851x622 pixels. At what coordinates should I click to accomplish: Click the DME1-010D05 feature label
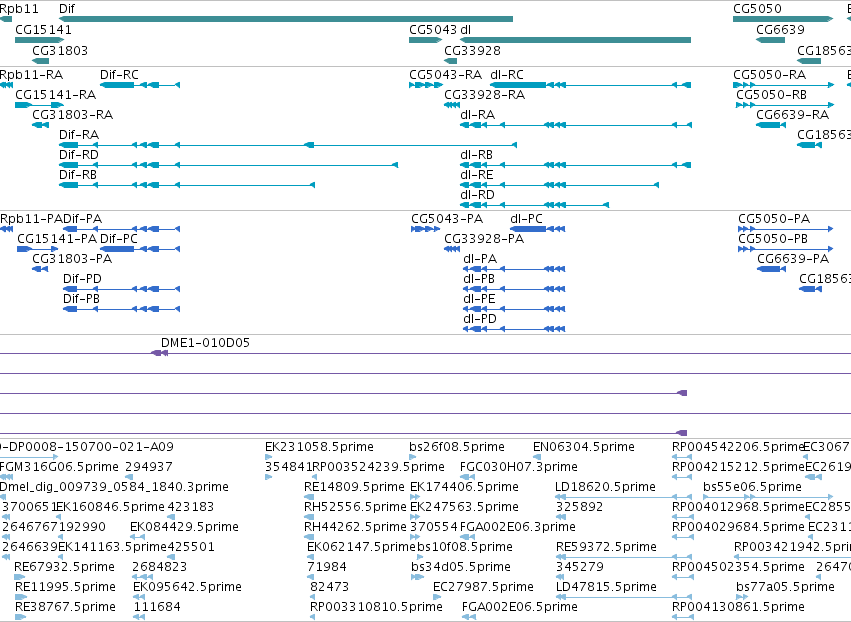(x=205, y=343)
